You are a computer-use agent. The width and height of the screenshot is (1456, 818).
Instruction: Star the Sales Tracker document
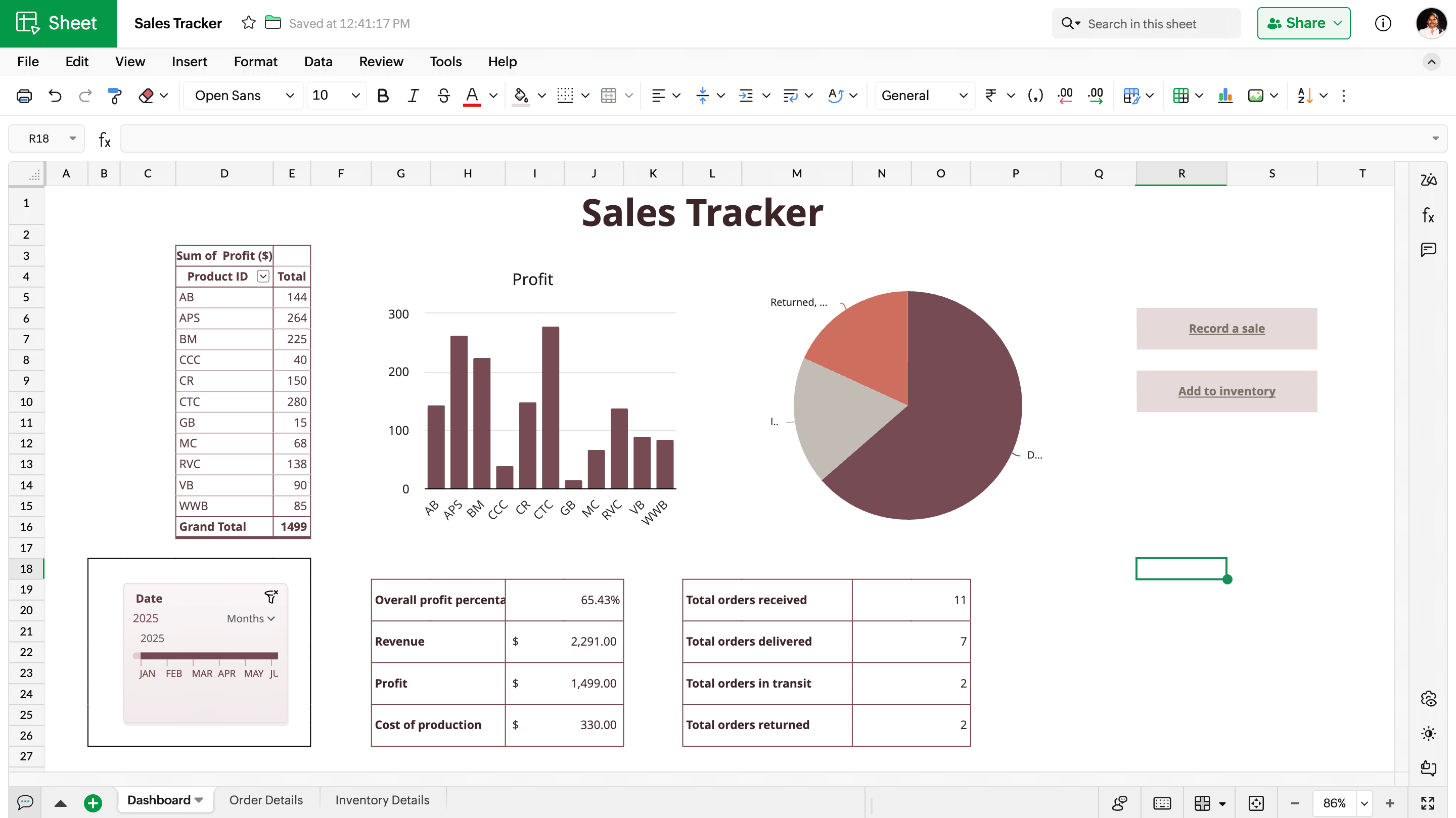248,23
